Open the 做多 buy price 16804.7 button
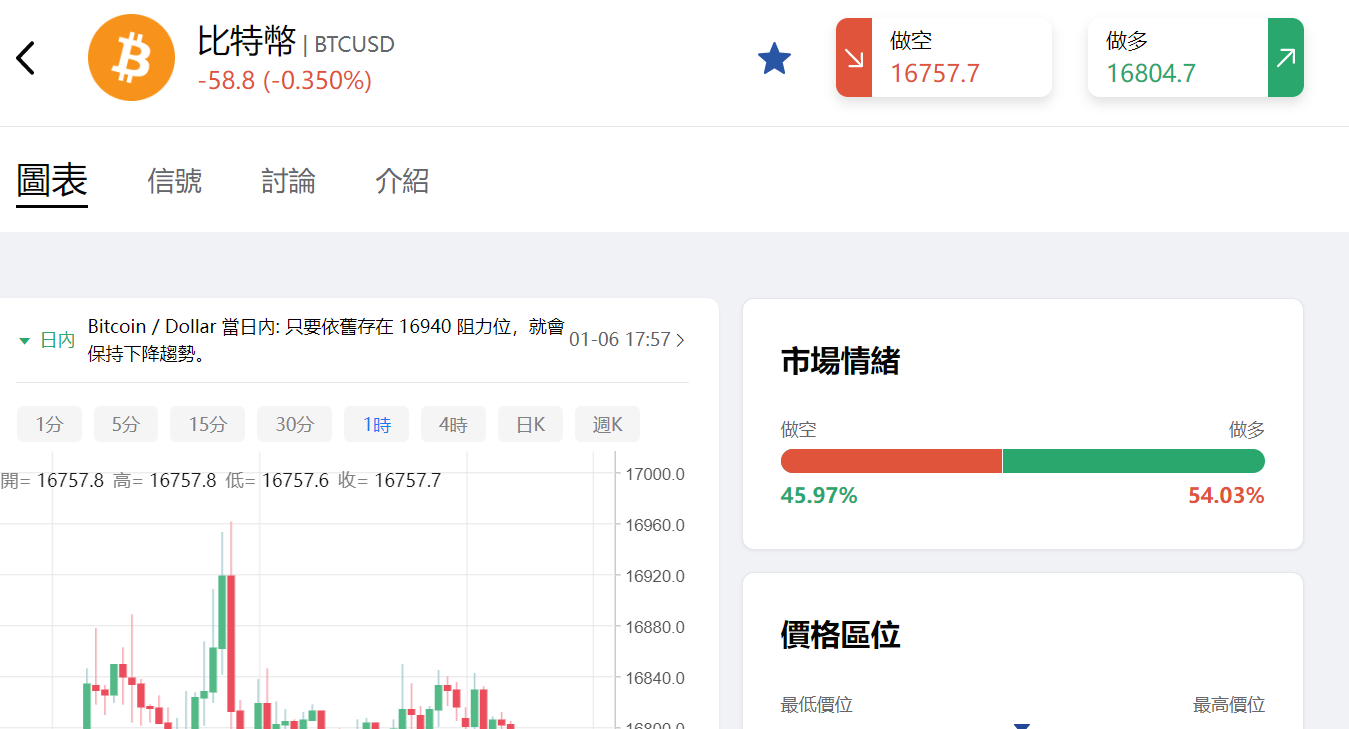The image size is (1349, 729). click(x=1196, y=58)
